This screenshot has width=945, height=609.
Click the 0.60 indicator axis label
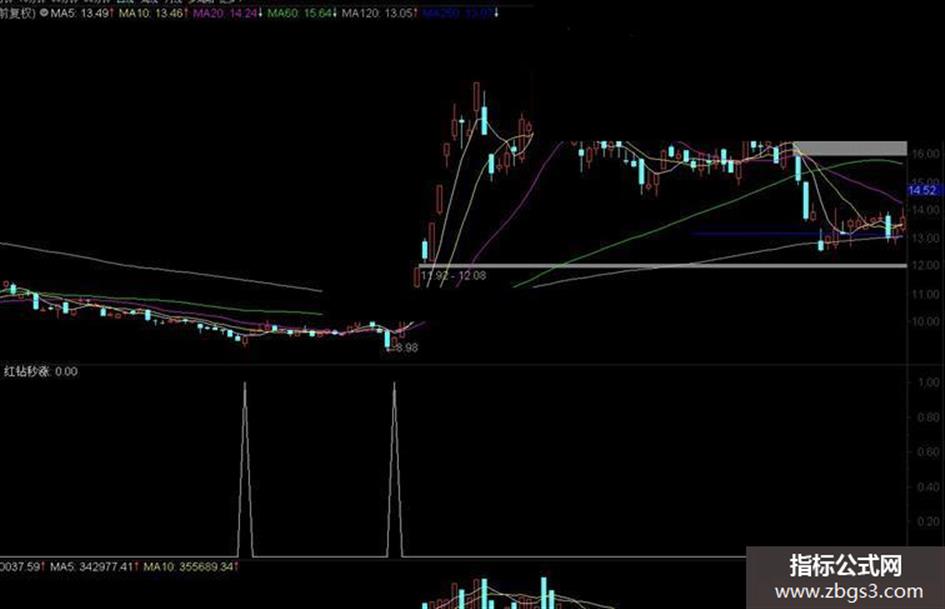[x=928, y=452]
